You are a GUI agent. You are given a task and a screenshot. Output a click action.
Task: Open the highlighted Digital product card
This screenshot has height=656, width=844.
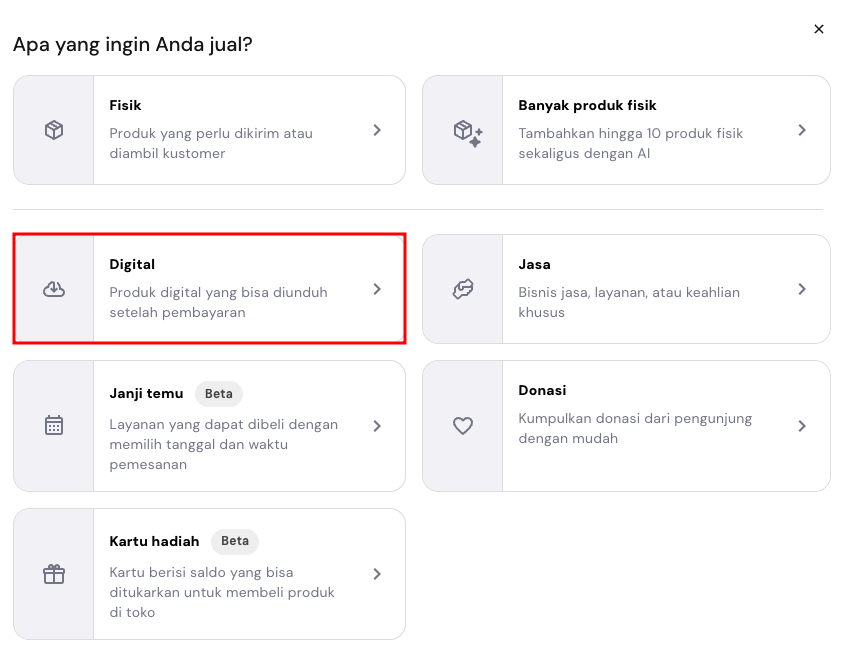209,288
